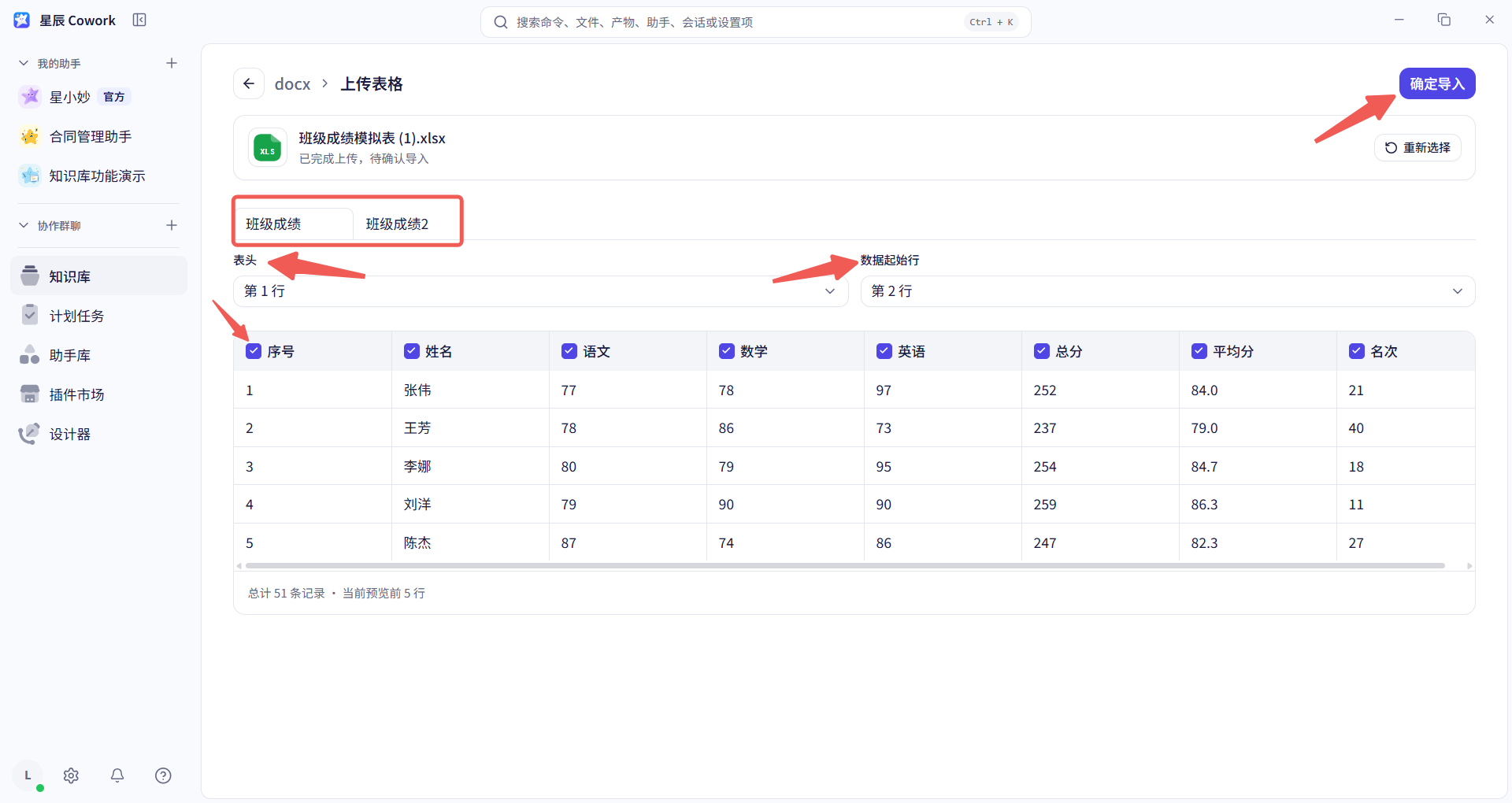Open 星小妙 assistant avatar
This screenshot has height=803, width=1512.
click(x=30, y=97)
